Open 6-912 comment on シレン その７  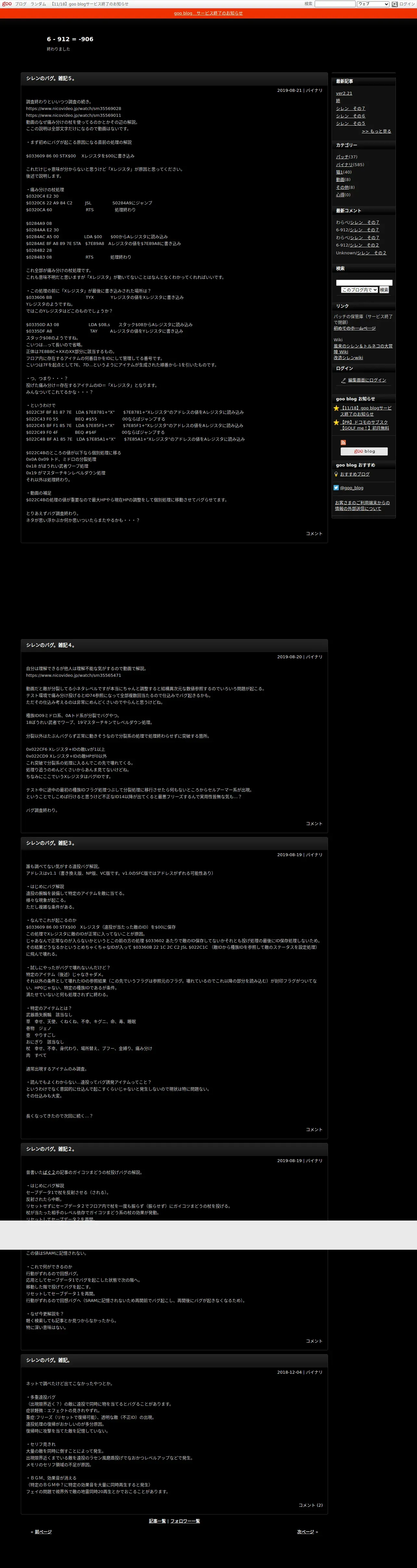[x=365, y=230]
